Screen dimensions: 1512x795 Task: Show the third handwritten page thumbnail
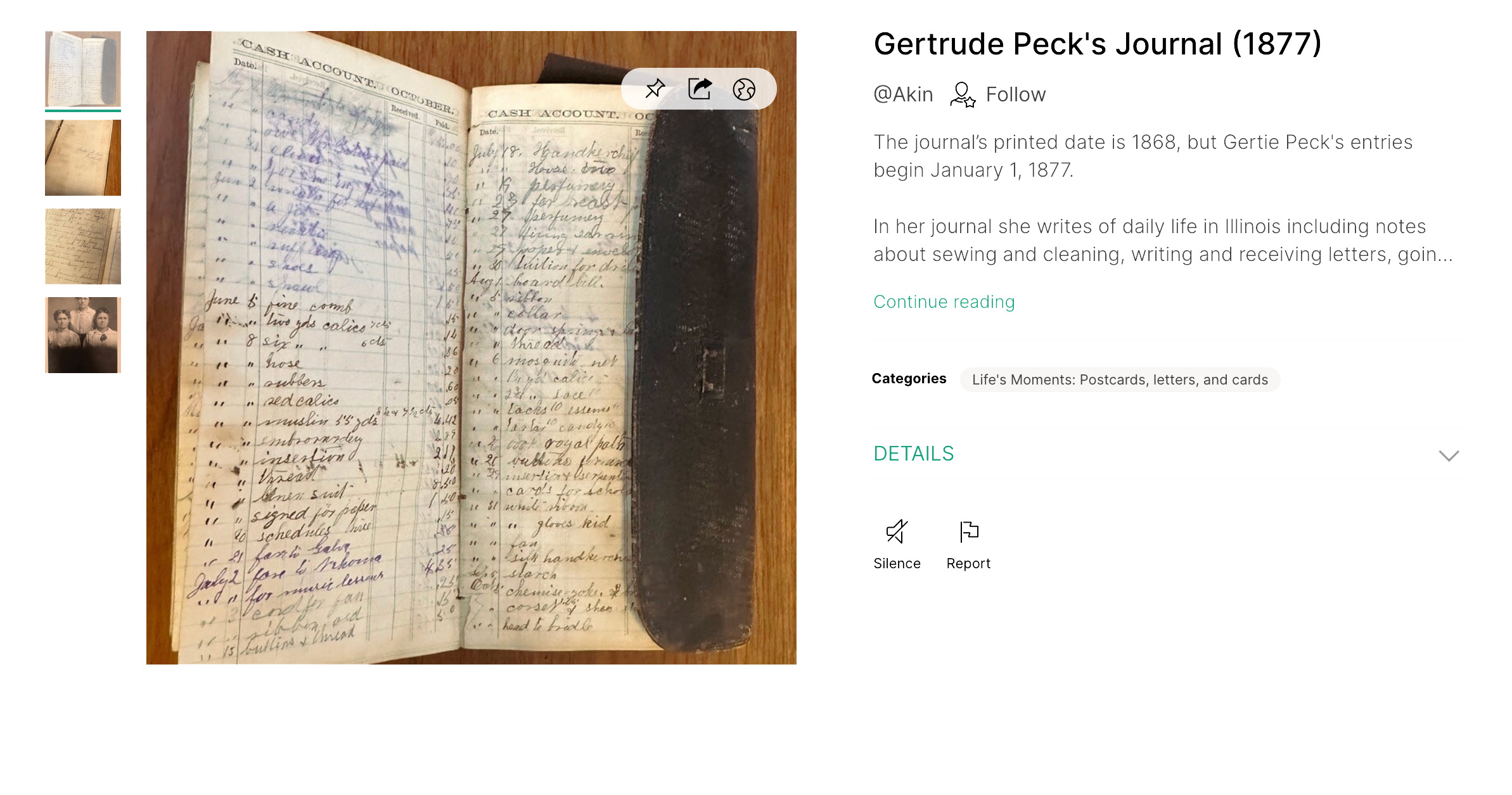(83, 246)
